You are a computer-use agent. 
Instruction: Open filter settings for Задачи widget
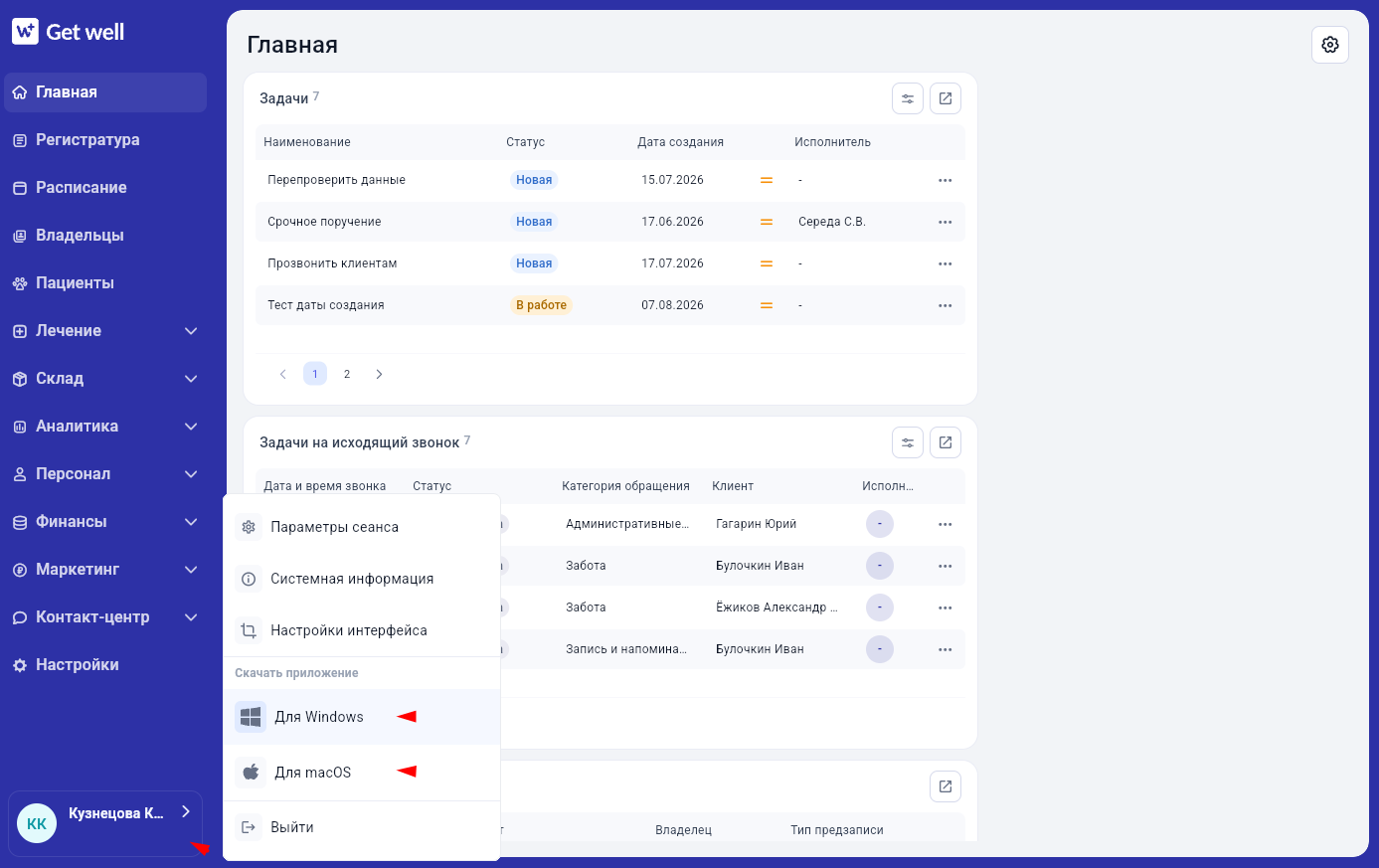click(908, 98)
